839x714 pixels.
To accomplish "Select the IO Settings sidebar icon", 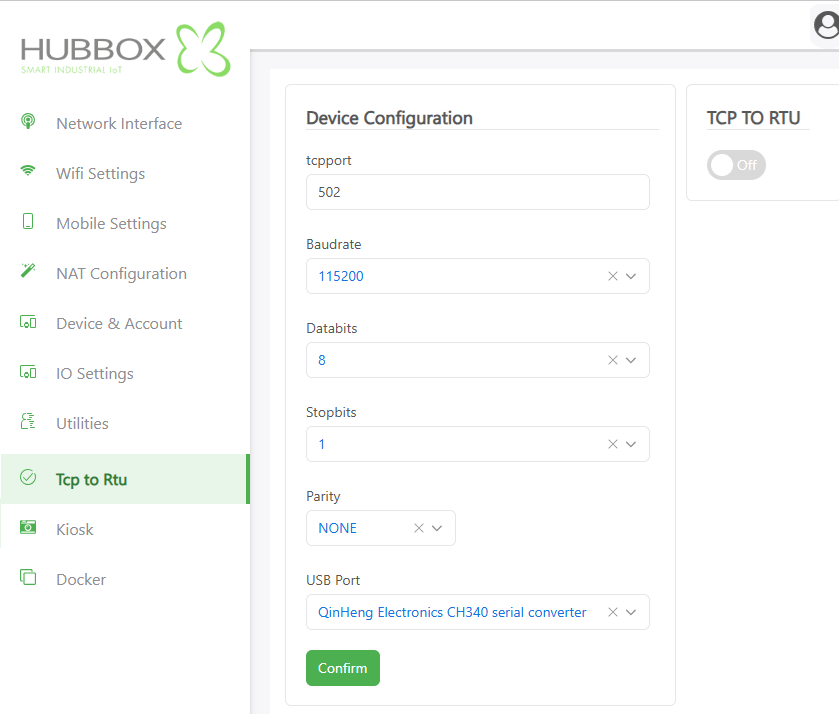I will [x=28, y=373].
